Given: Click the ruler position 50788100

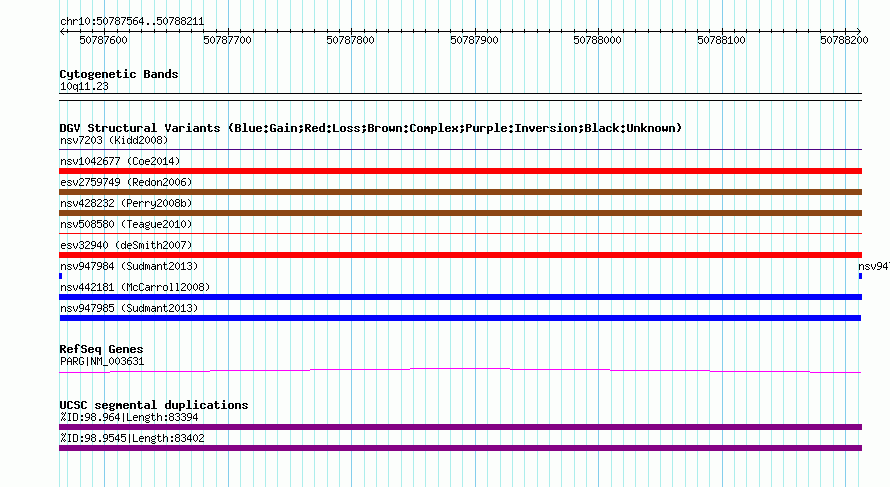Looking at the screenshot, I should (x=721, y=40).
